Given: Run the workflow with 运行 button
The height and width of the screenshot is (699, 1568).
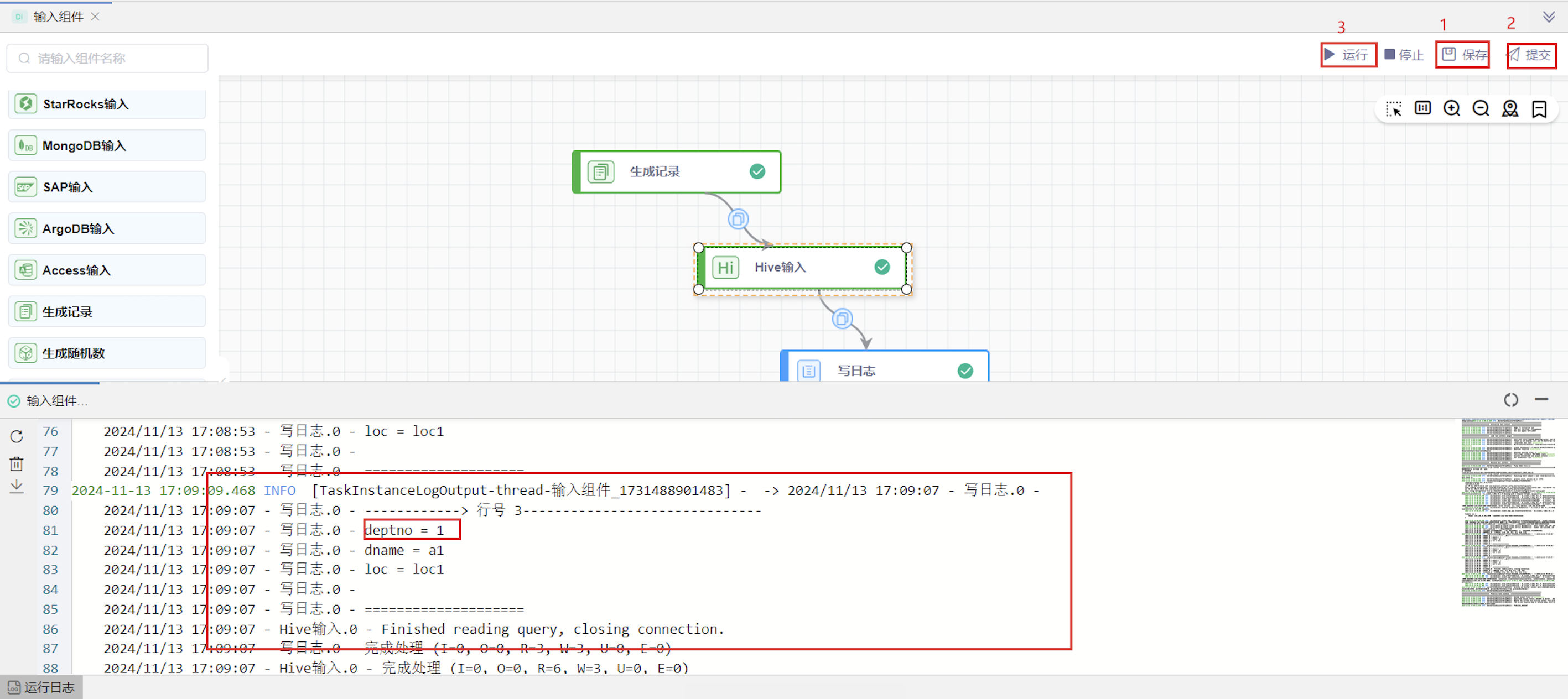Looking at the screenshot, I should click(x=1348, y=55).
